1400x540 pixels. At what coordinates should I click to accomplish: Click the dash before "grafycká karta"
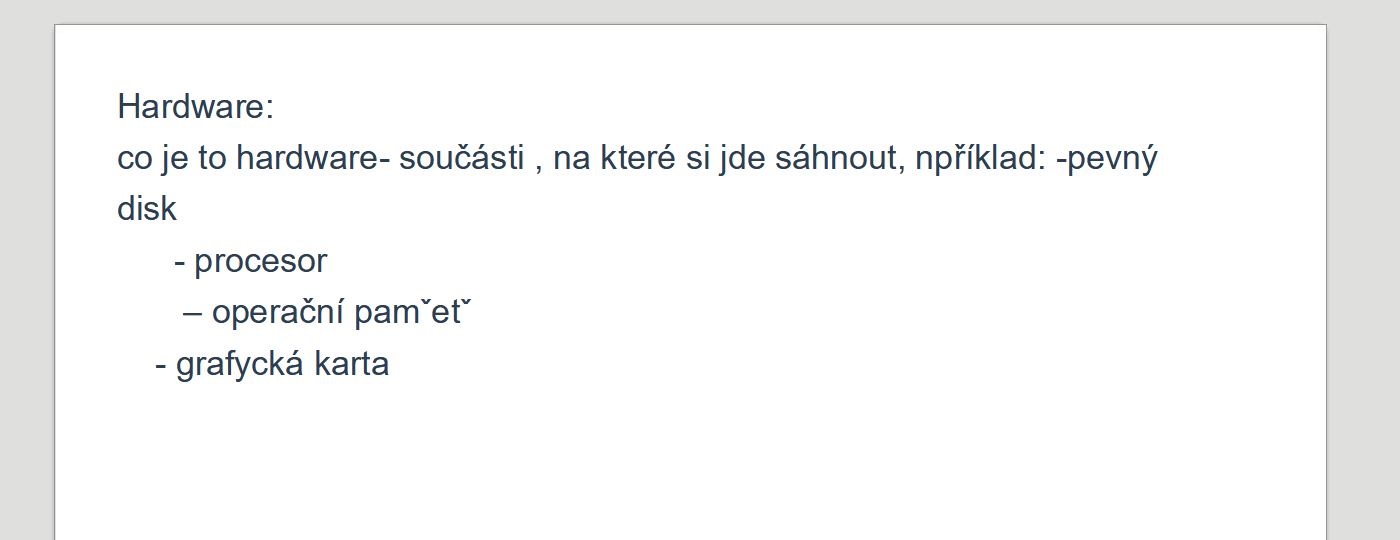pyautogui.click(x=161, y=367)
